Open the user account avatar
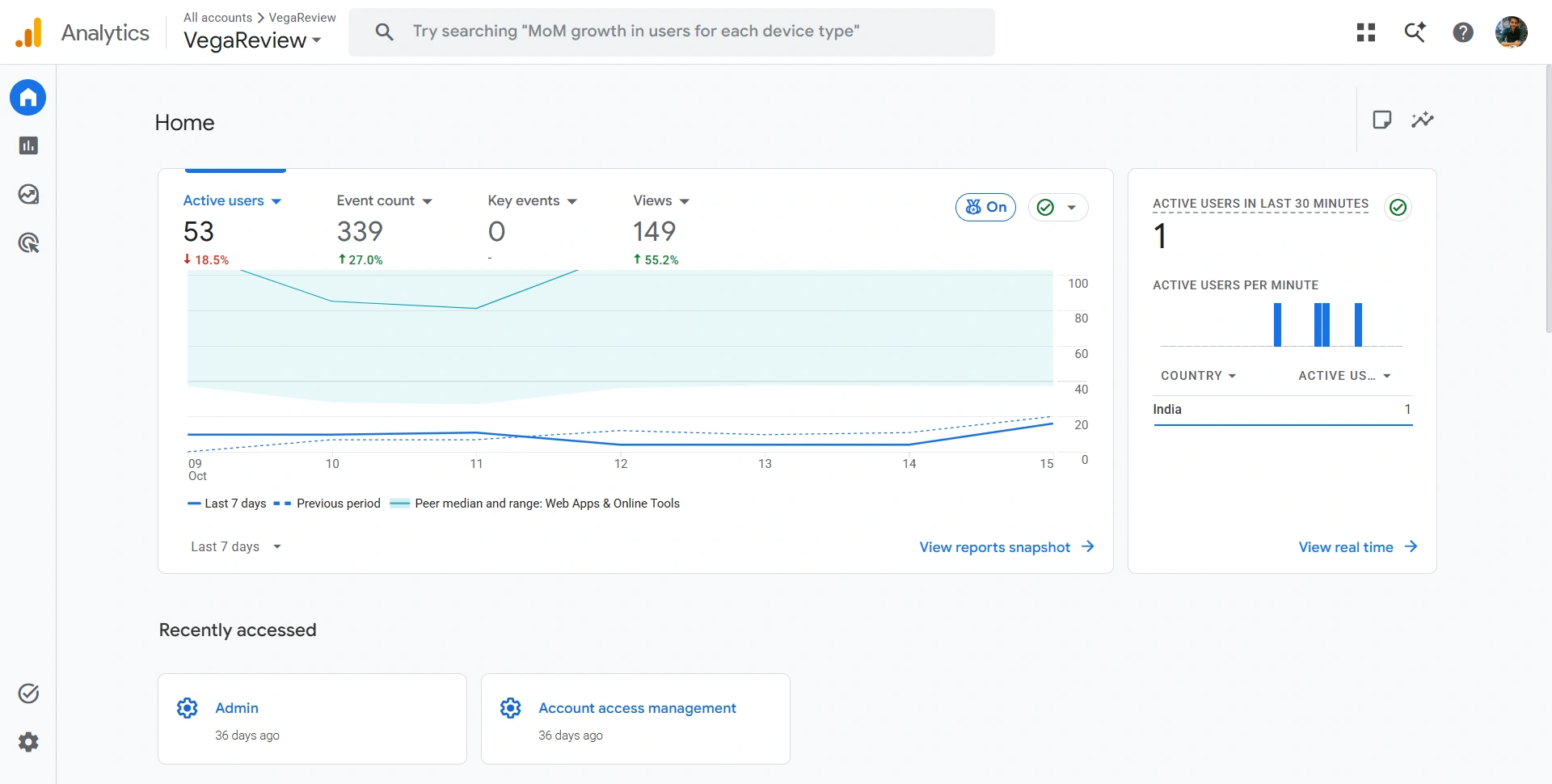The image size is (1552, 784). (x=1512, y=32)
